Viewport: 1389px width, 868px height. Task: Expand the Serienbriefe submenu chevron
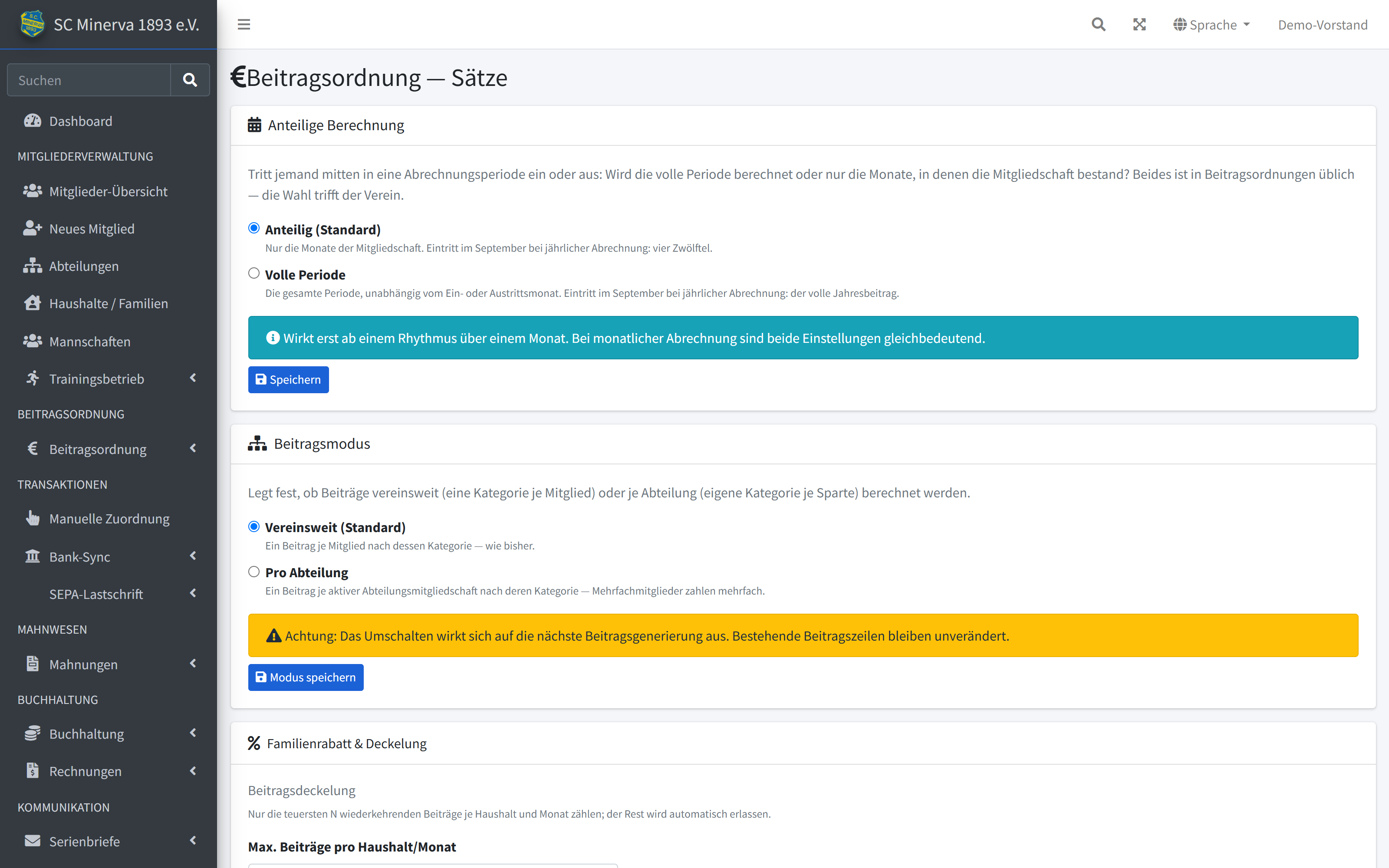tap(193, 841)
